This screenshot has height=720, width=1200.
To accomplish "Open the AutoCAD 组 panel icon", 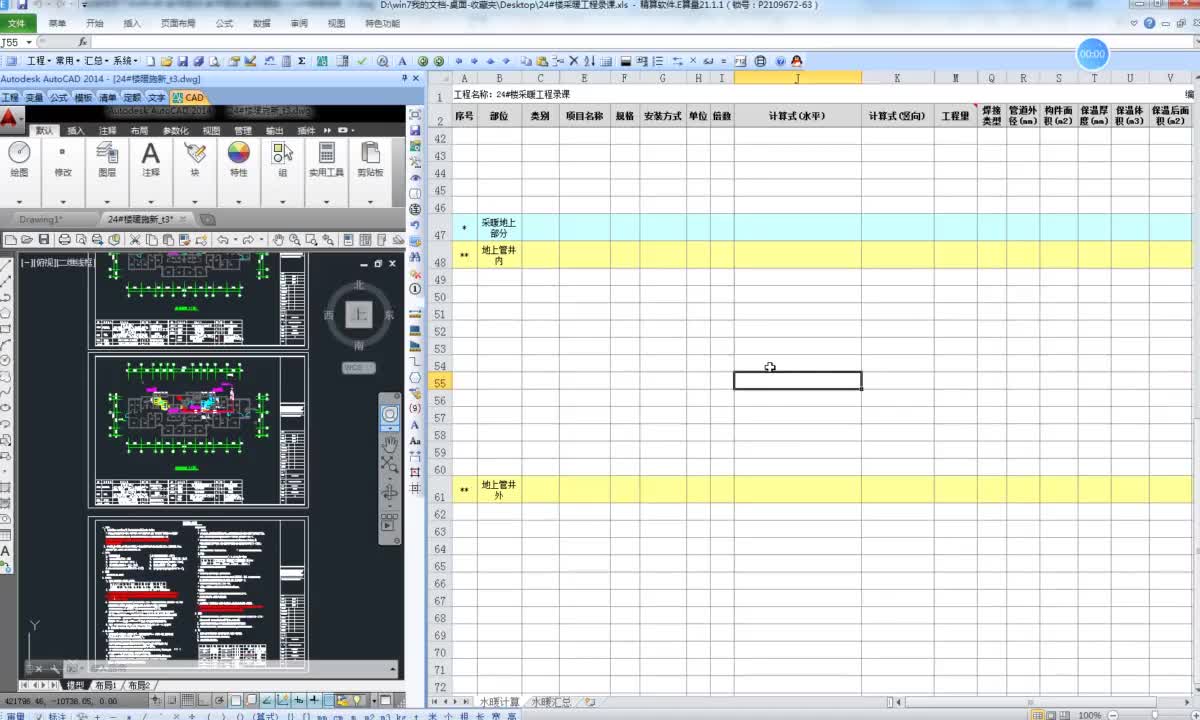I will click(282, 153).
